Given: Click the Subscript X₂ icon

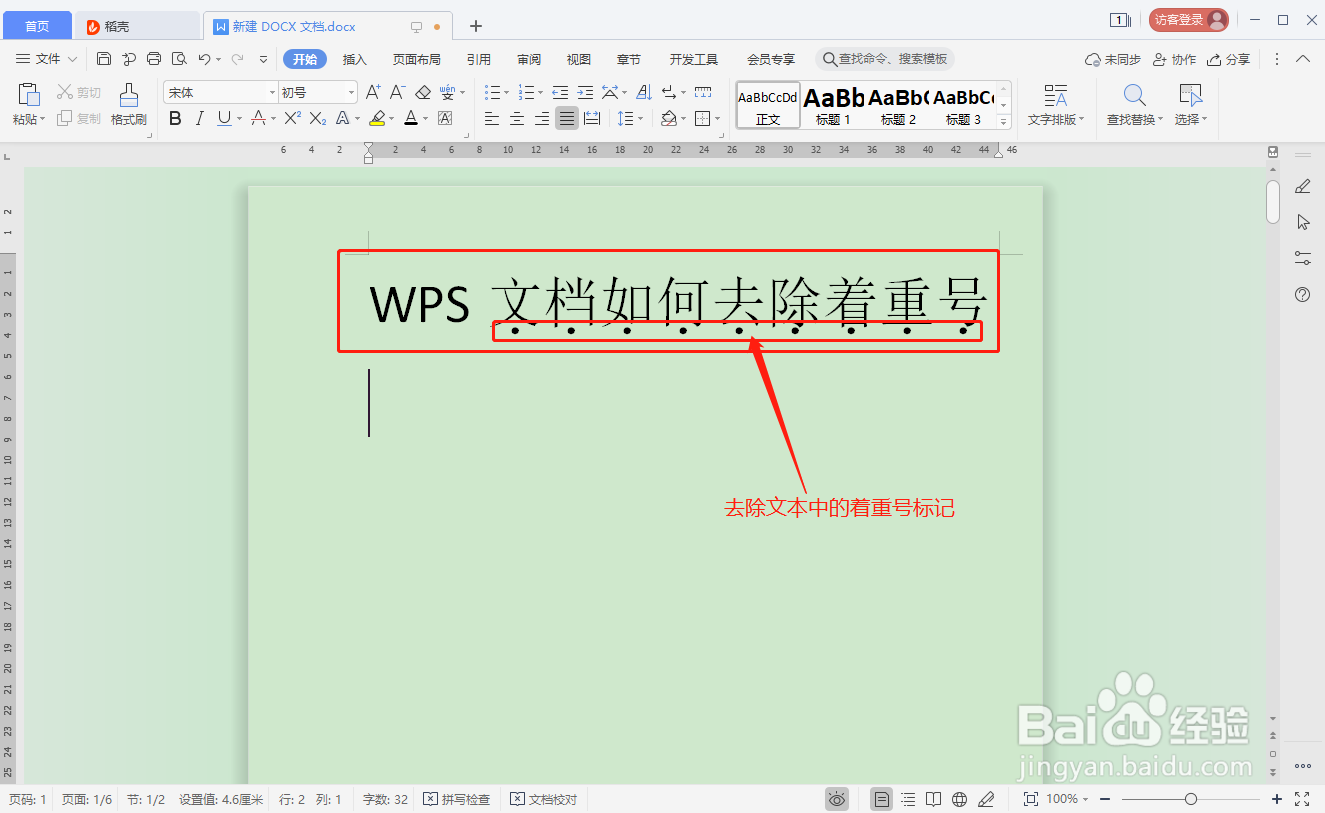Looking at the screenshot, I should 318,119.
